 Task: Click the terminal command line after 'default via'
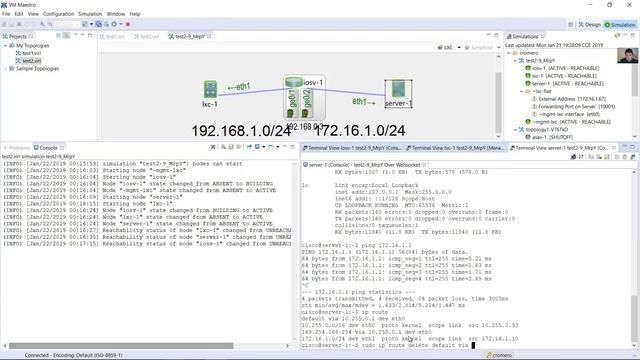click(473, 345)
